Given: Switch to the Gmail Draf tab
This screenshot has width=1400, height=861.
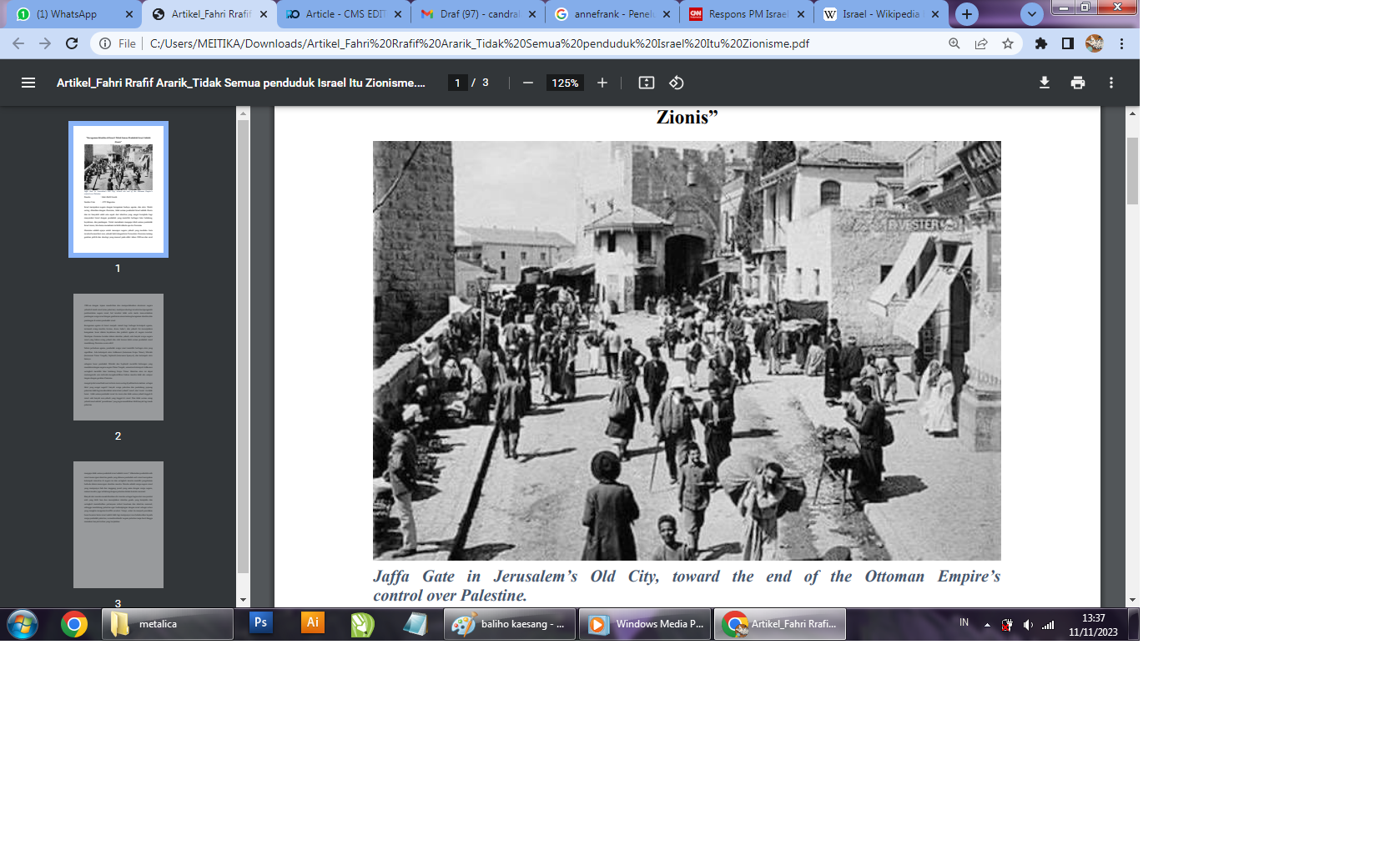Looking at the screenshot, I should pyautogui.click(x=478, y=14).
